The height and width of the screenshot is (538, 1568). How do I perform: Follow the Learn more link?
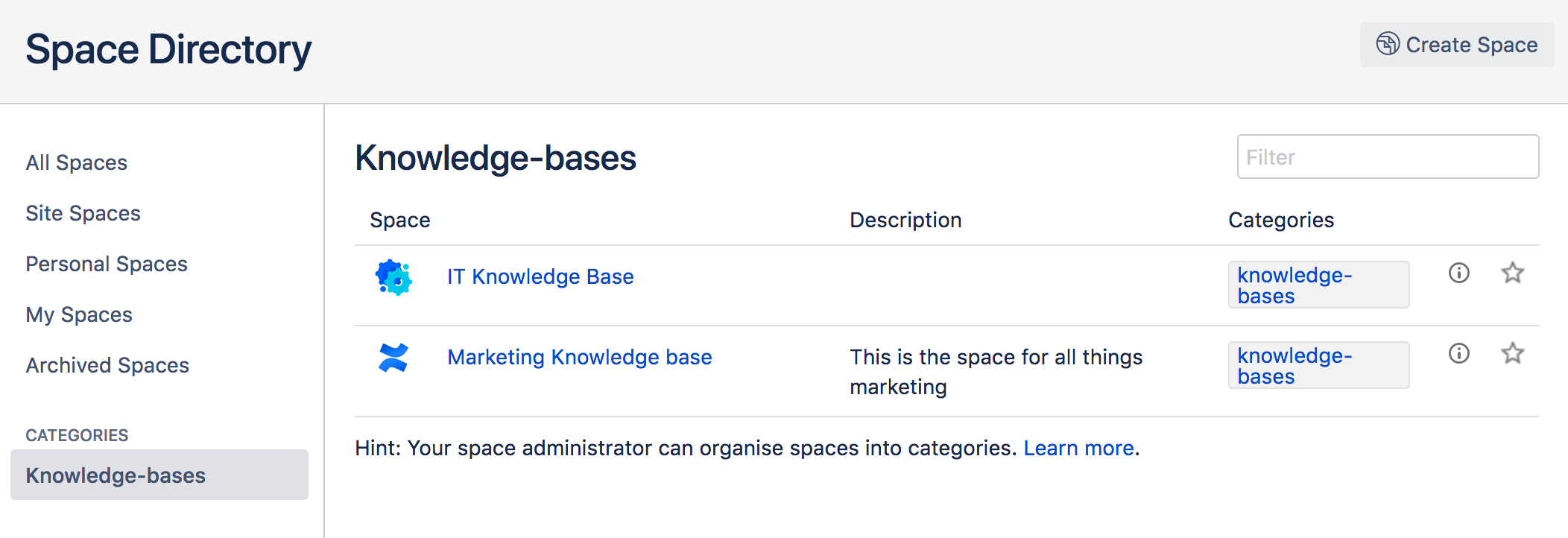point(1078,449)
